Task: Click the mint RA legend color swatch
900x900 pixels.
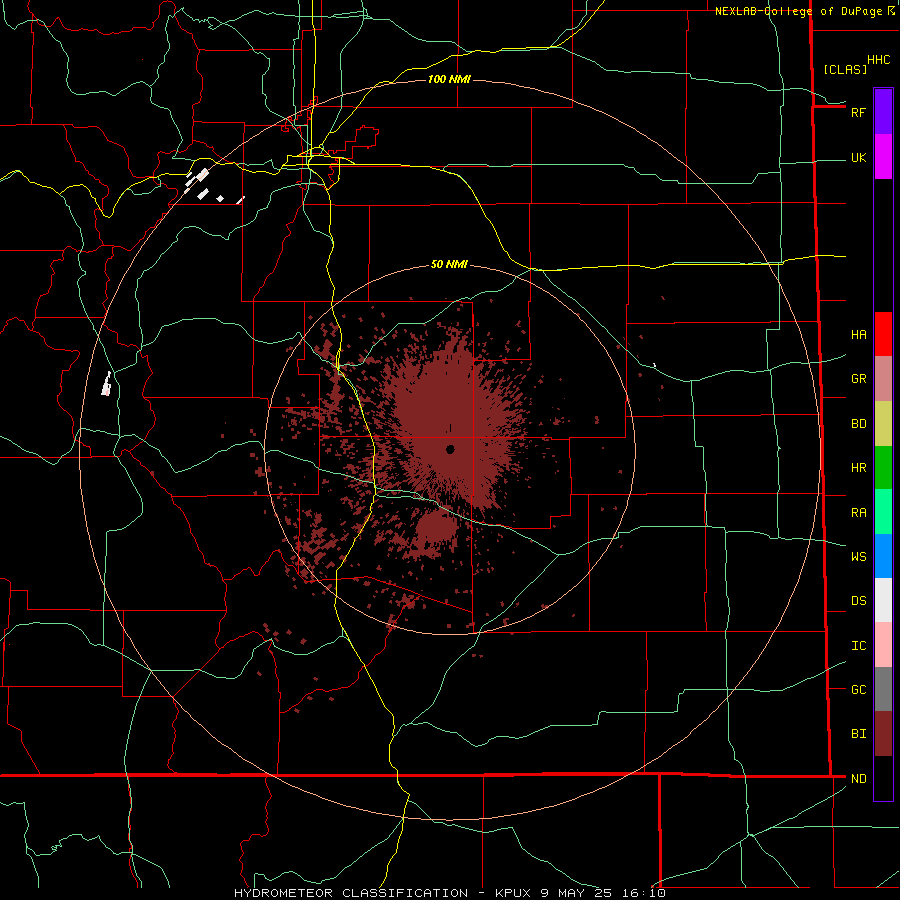Action: point(883,512)
